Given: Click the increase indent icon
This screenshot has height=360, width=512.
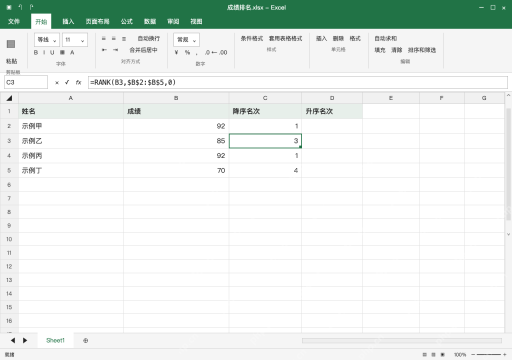Looking at the screenshot, I should click(115, 50).
